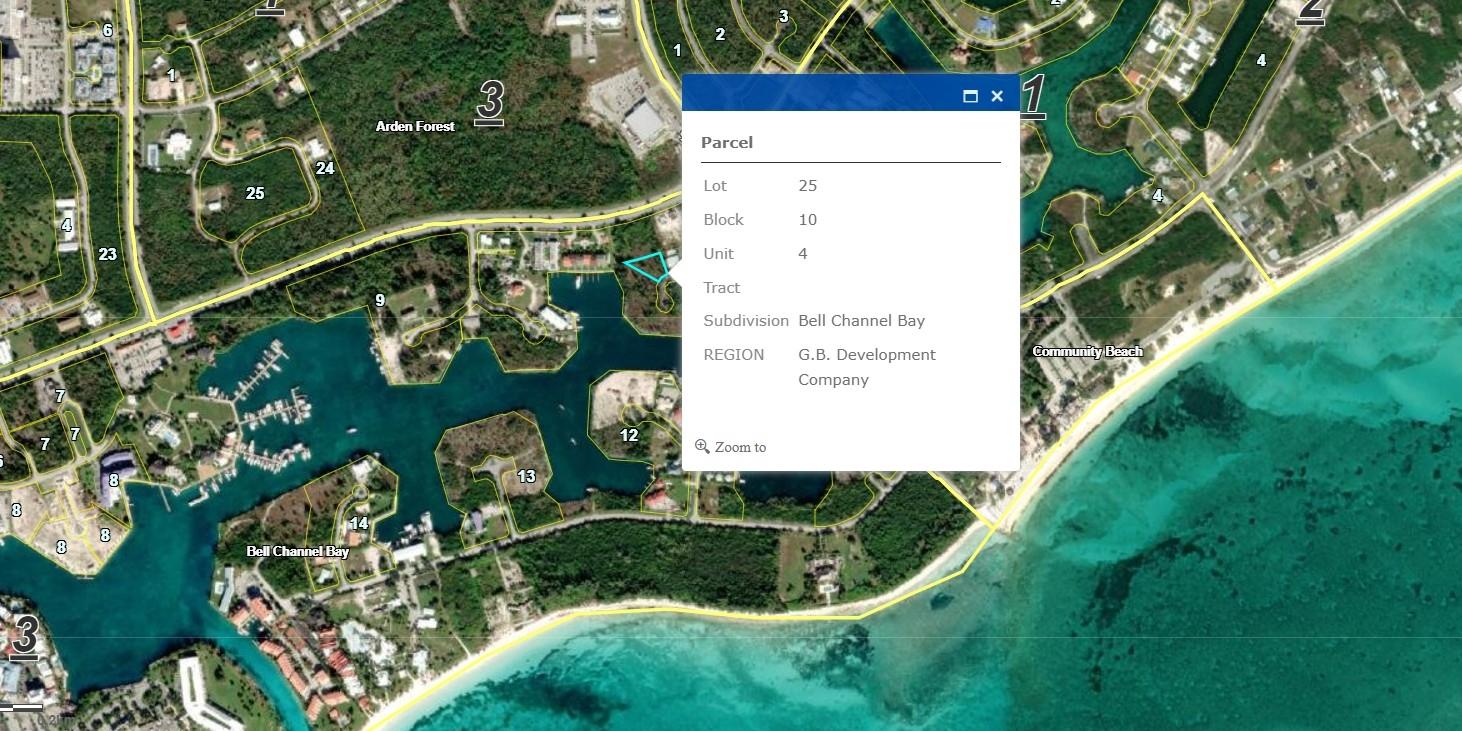Select parcel 9 on the map
The width and height of the screenshot is (1462, 731).
(x=380, y=300)
